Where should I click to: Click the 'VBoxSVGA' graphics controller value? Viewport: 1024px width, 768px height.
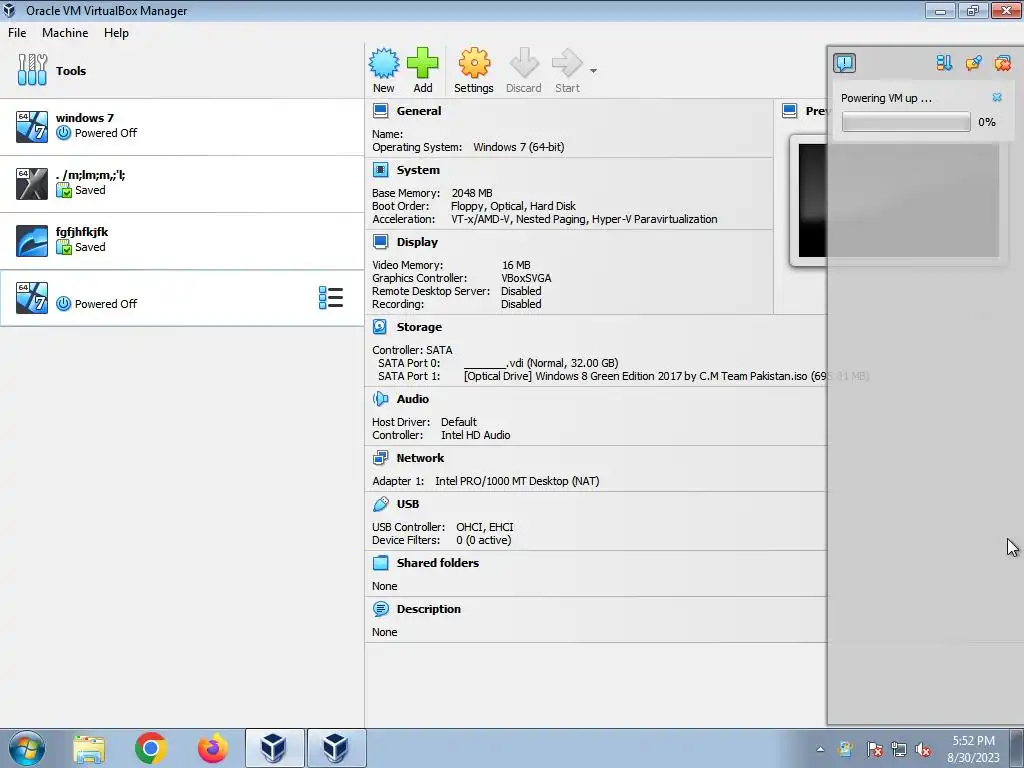tap(526, 278)
